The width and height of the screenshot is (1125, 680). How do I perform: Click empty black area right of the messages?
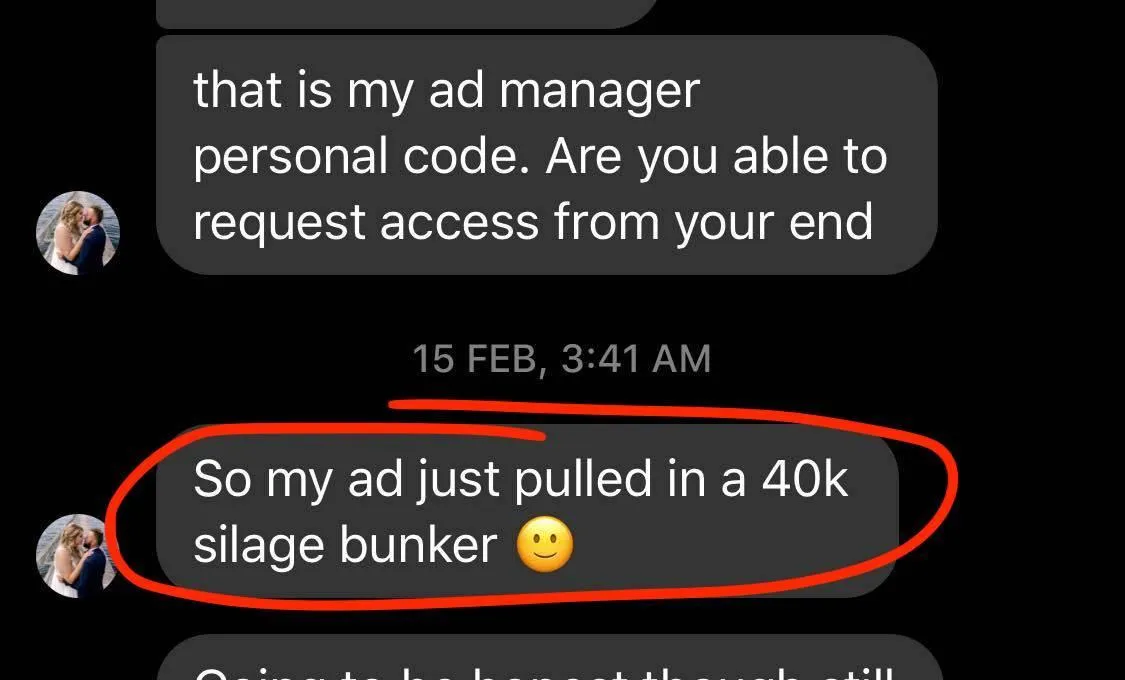1033,287
